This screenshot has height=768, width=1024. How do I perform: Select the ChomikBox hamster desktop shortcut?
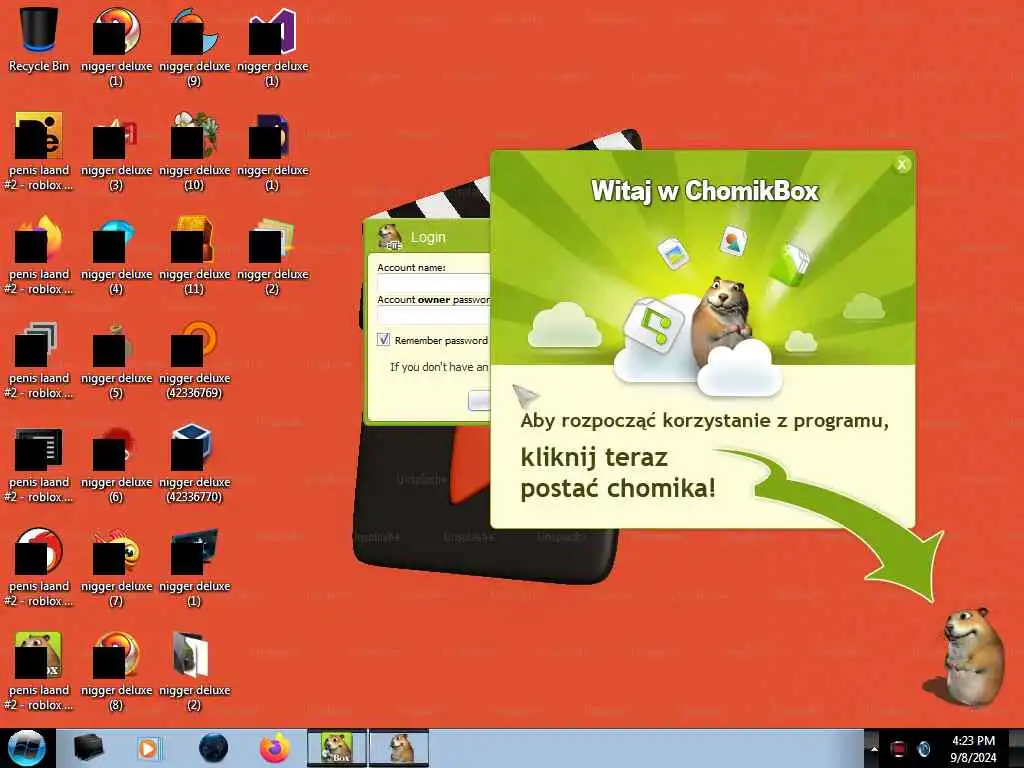39,670
